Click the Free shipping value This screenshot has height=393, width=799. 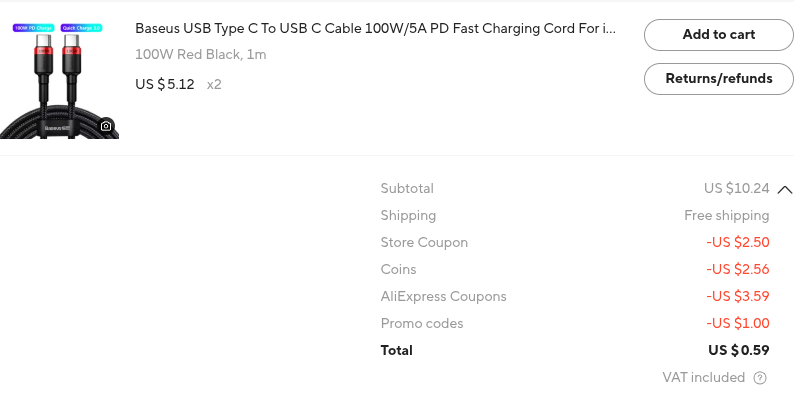click(x=727, y=215)
